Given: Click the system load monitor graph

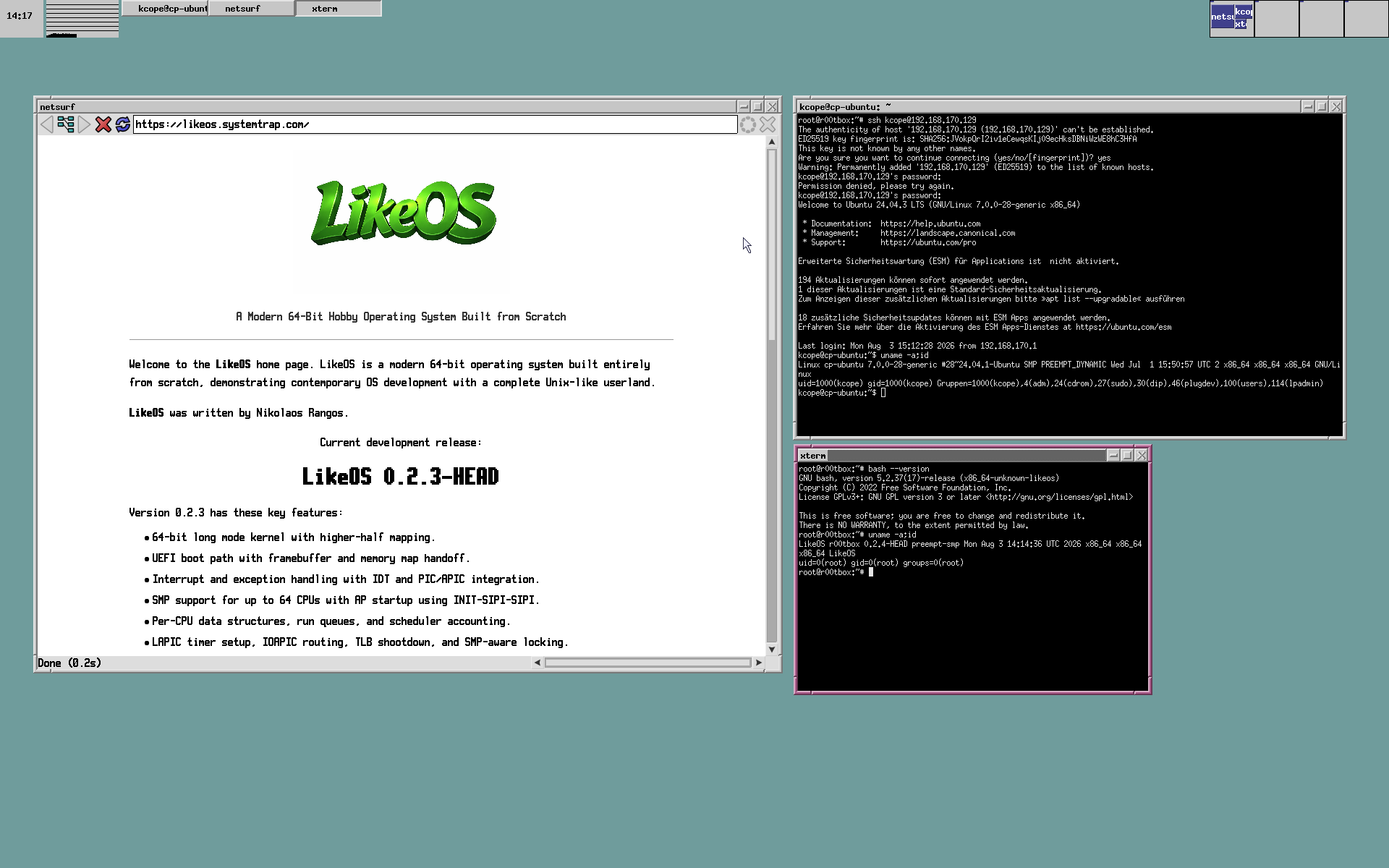Looking at the screenshot, I should point(82,20).
